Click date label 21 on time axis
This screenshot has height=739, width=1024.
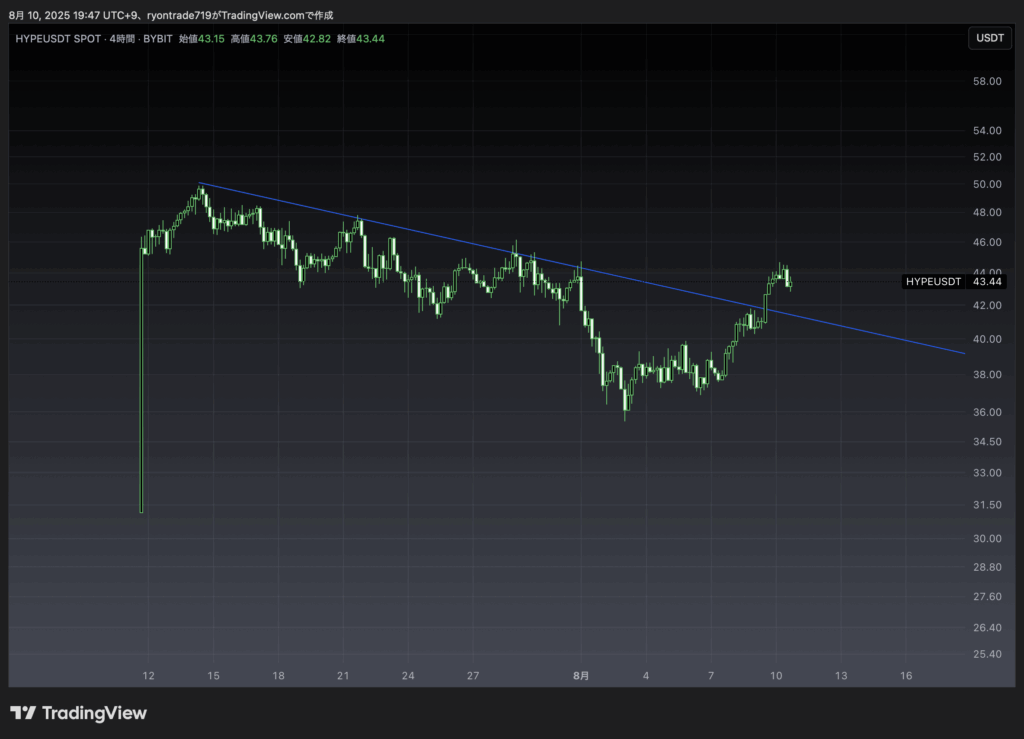pyautogui.click(x=343, y=676)
